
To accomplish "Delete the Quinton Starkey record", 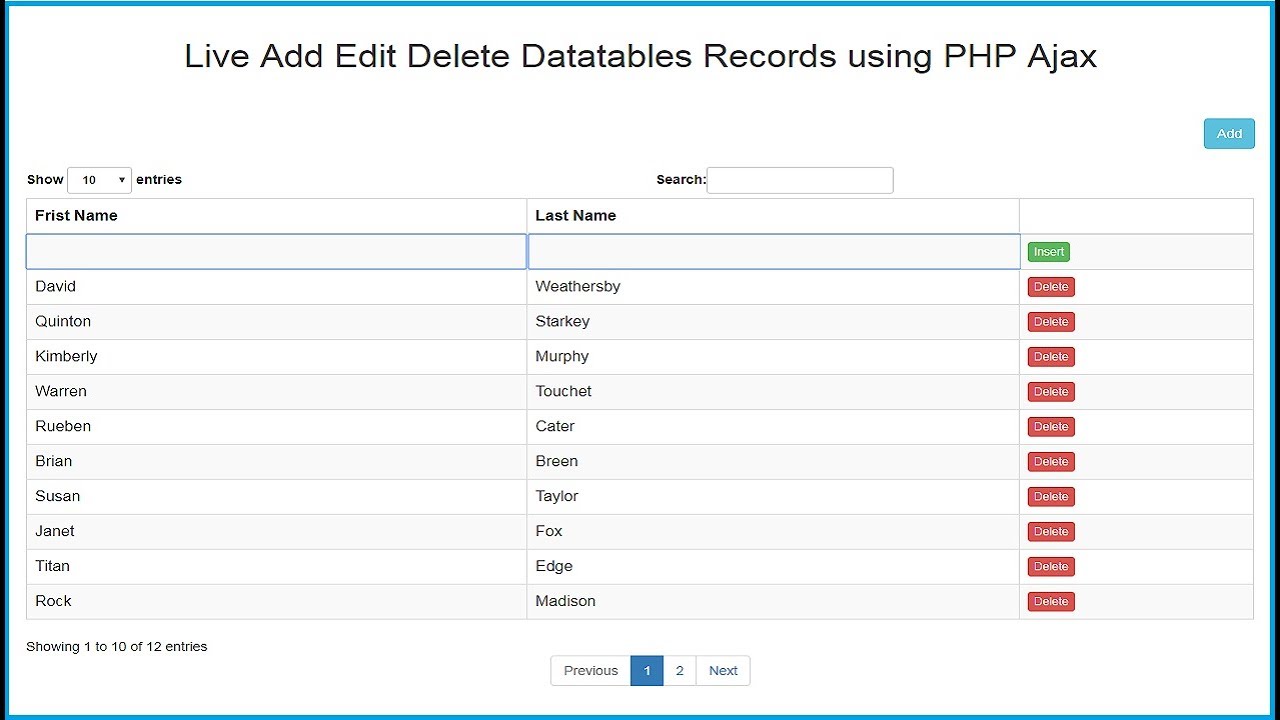I will click(x=1051, y=322).
